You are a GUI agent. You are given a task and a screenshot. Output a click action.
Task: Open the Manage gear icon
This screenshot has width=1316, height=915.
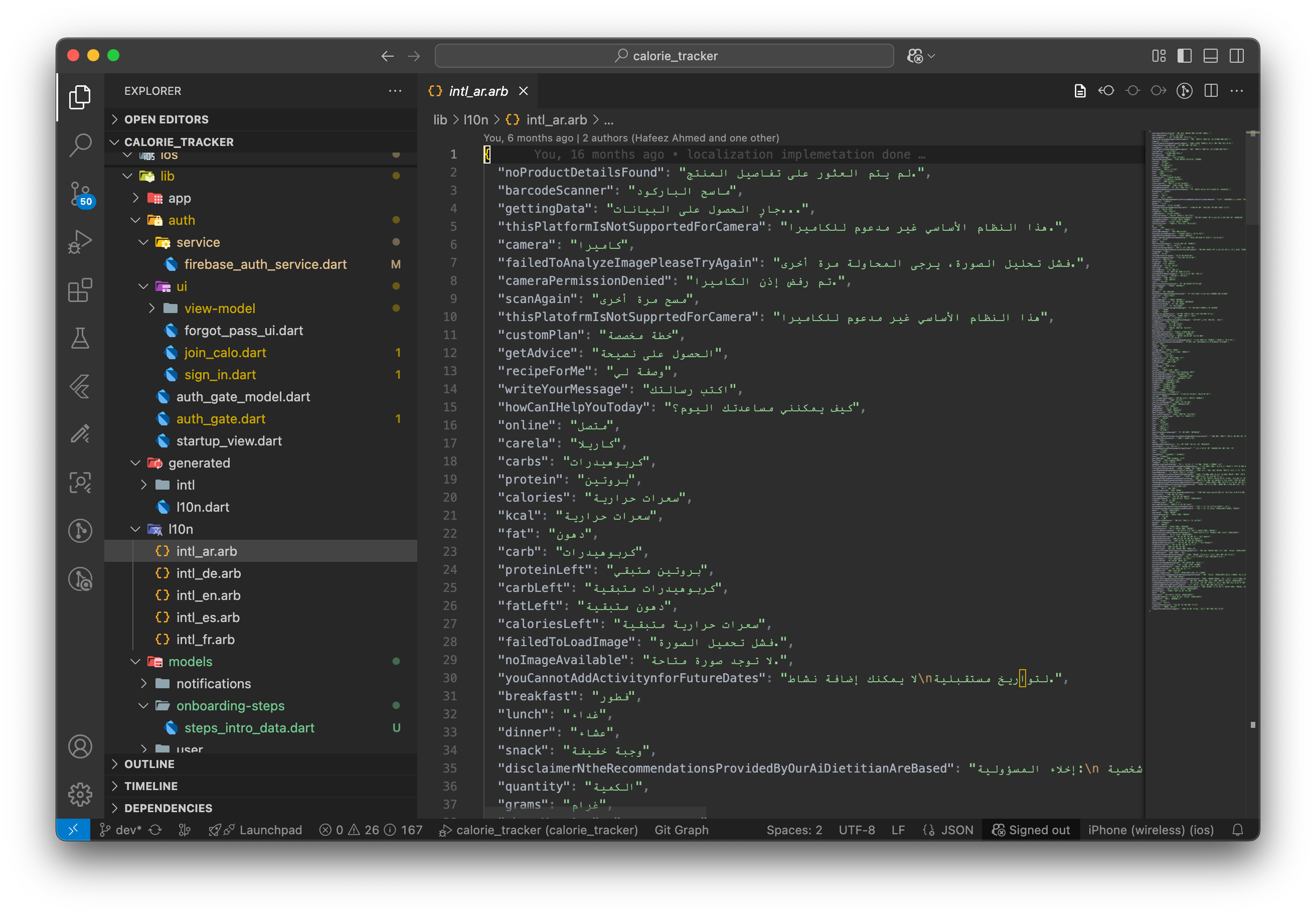(x=80, y=795)
